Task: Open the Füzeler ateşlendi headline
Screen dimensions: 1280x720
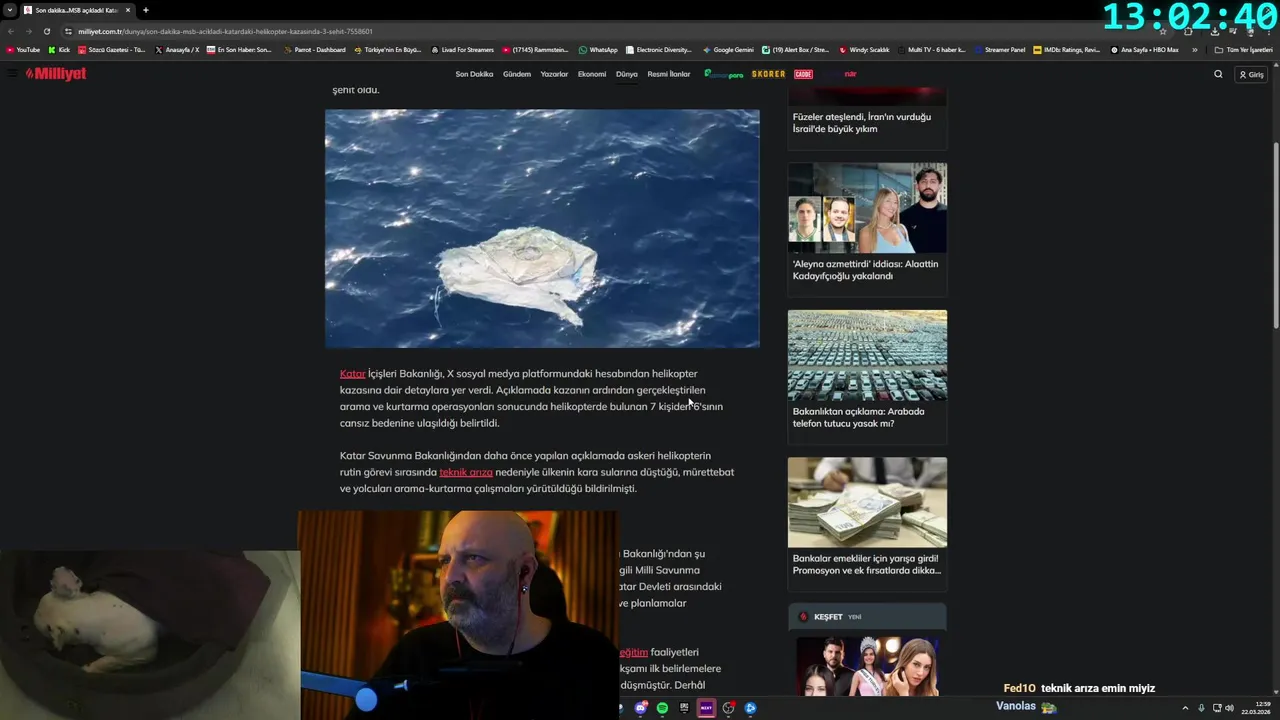Action: coord(862,123)
